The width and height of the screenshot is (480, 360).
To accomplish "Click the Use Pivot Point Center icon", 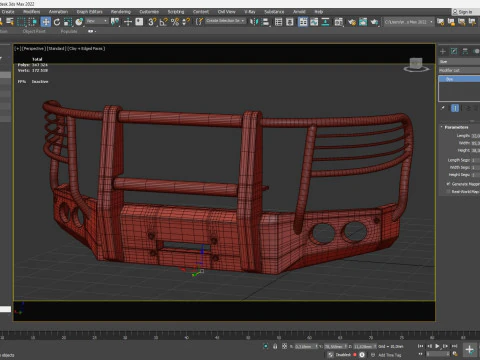I will point(115,22).
